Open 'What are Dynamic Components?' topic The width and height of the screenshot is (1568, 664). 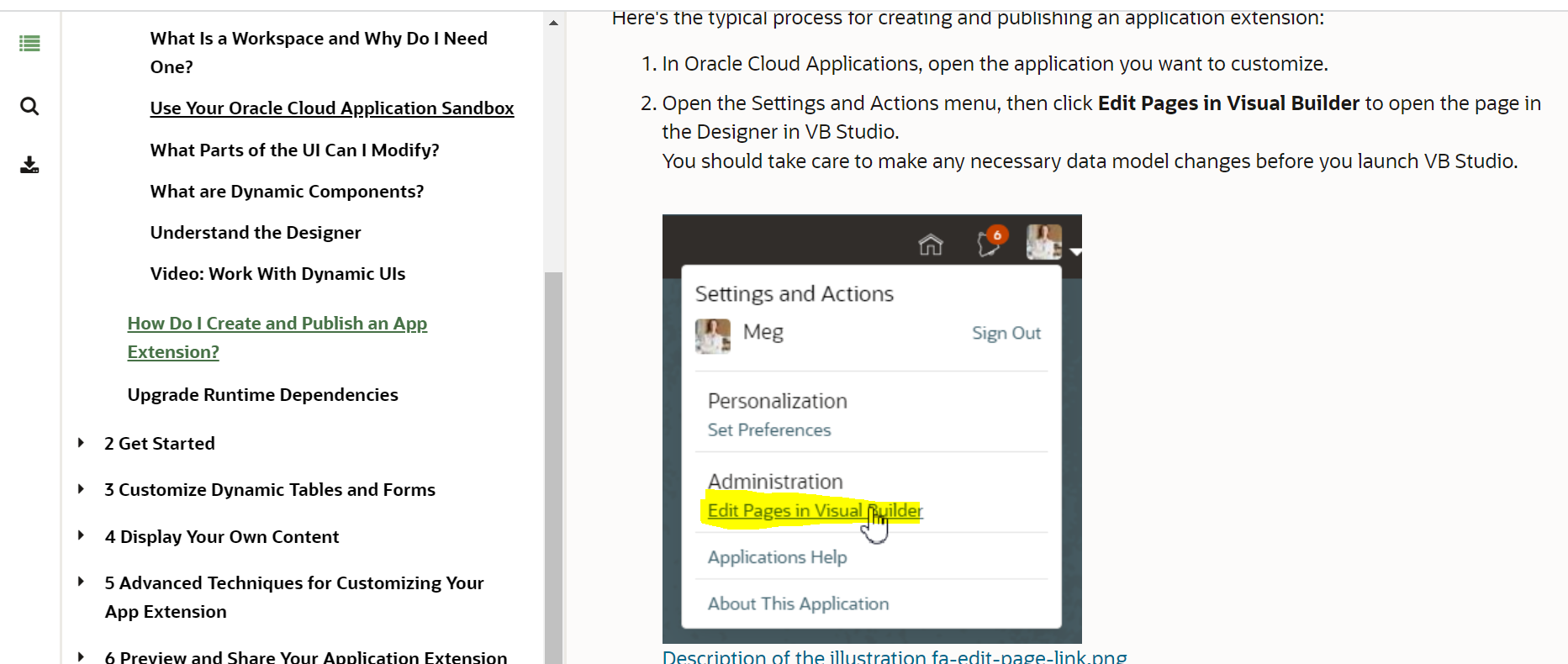(287, 192)
